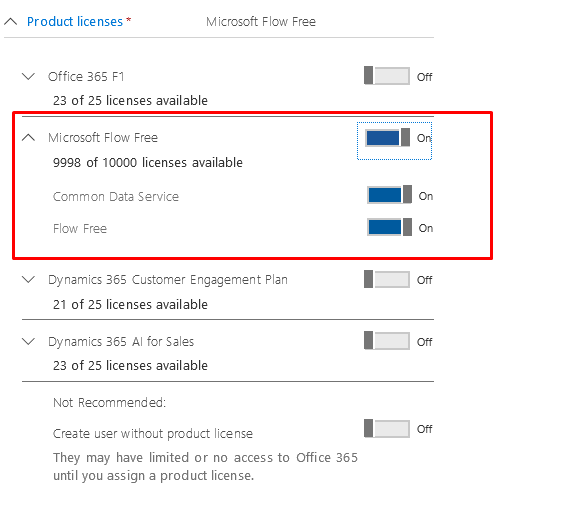The image size is (575, 522).
Task: Enable the Office 365 F1 license toggle
Action: tap(387, 76)
